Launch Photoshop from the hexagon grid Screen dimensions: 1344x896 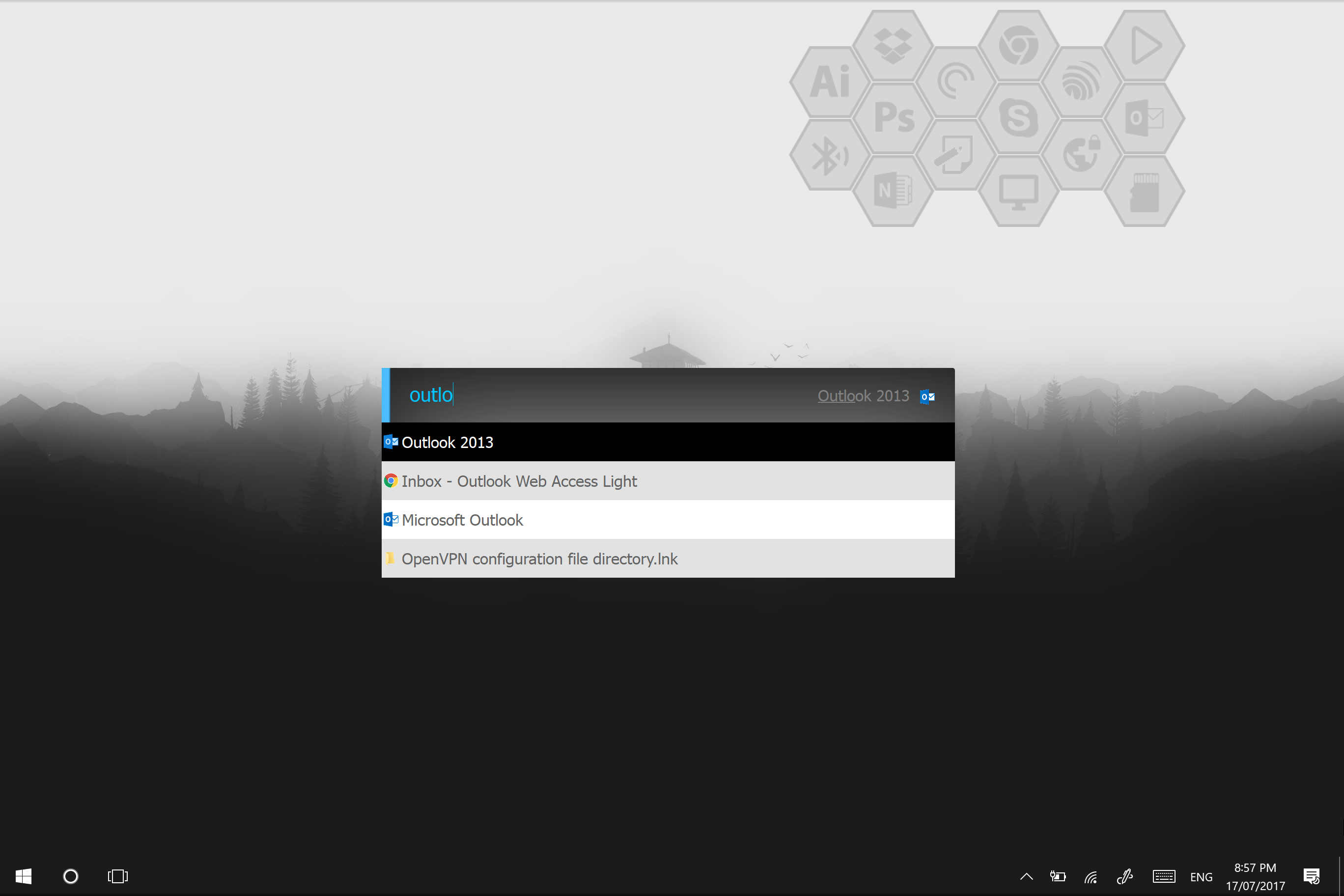pyautogui.click(x=893, y=118)
